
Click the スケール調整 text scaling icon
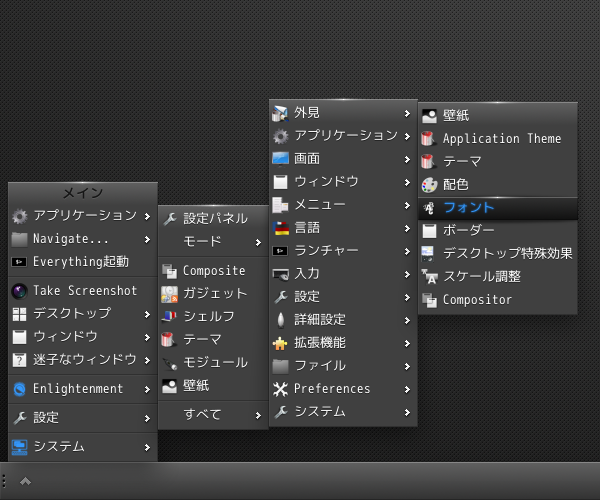coord(429,277)
